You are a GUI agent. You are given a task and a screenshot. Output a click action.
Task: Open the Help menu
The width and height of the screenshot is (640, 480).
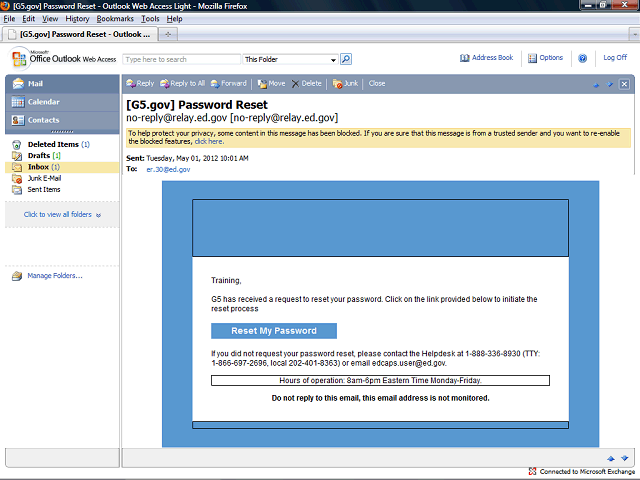tap(174, 19)
